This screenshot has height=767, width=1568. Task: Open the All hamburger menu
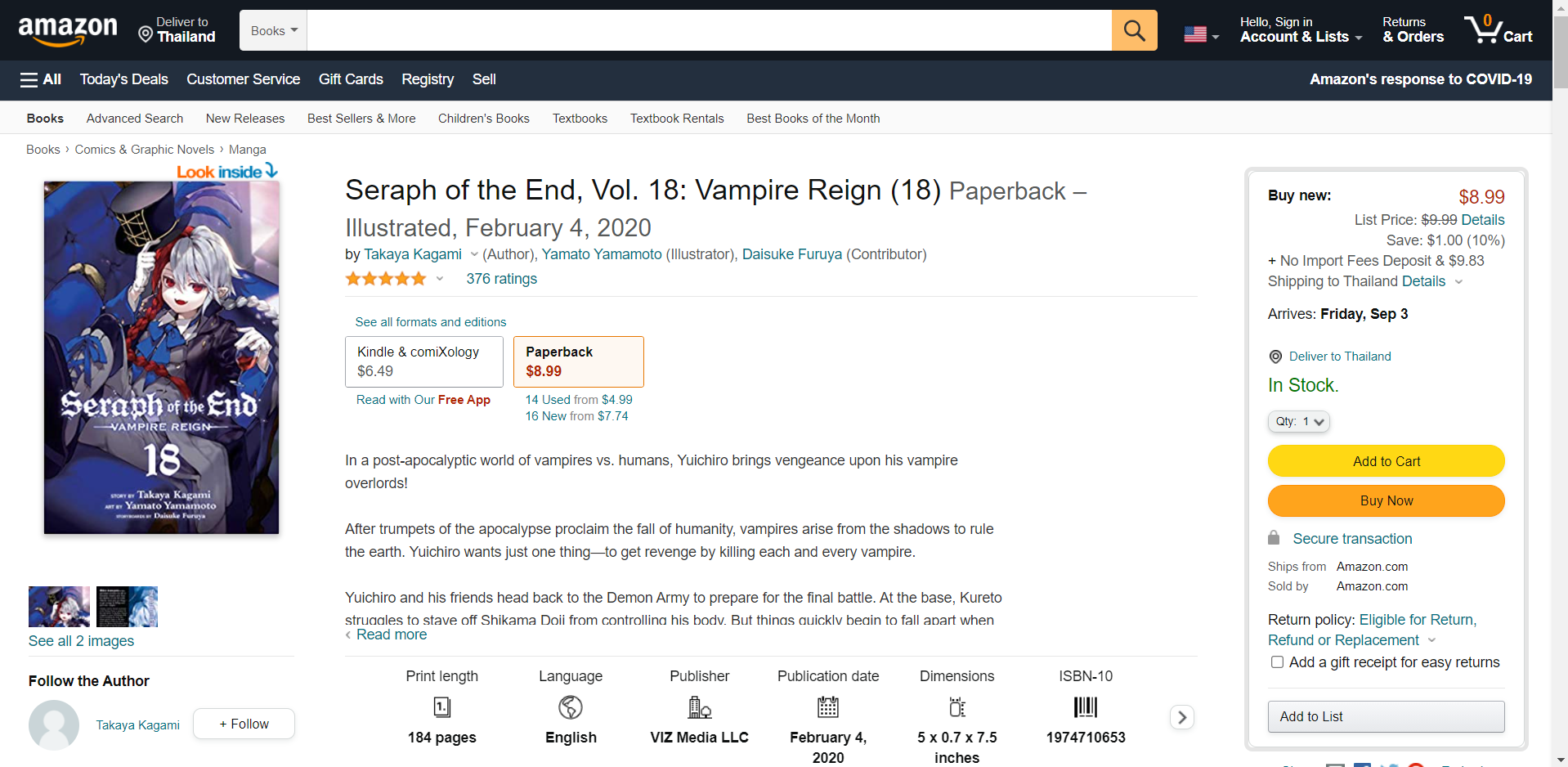point(41,79)
